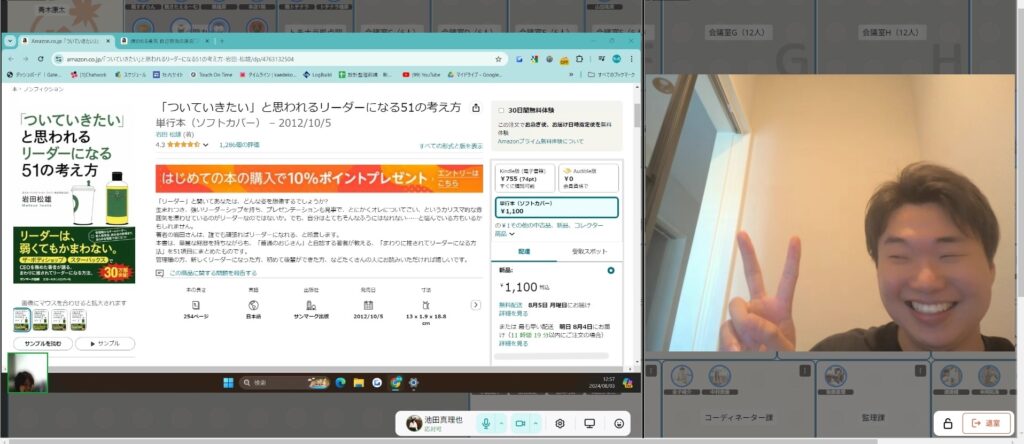This screenshot has width=1024, height=444.
Task: Open the Chrome tab search dropdown arrow
Action: click(9, 40)
